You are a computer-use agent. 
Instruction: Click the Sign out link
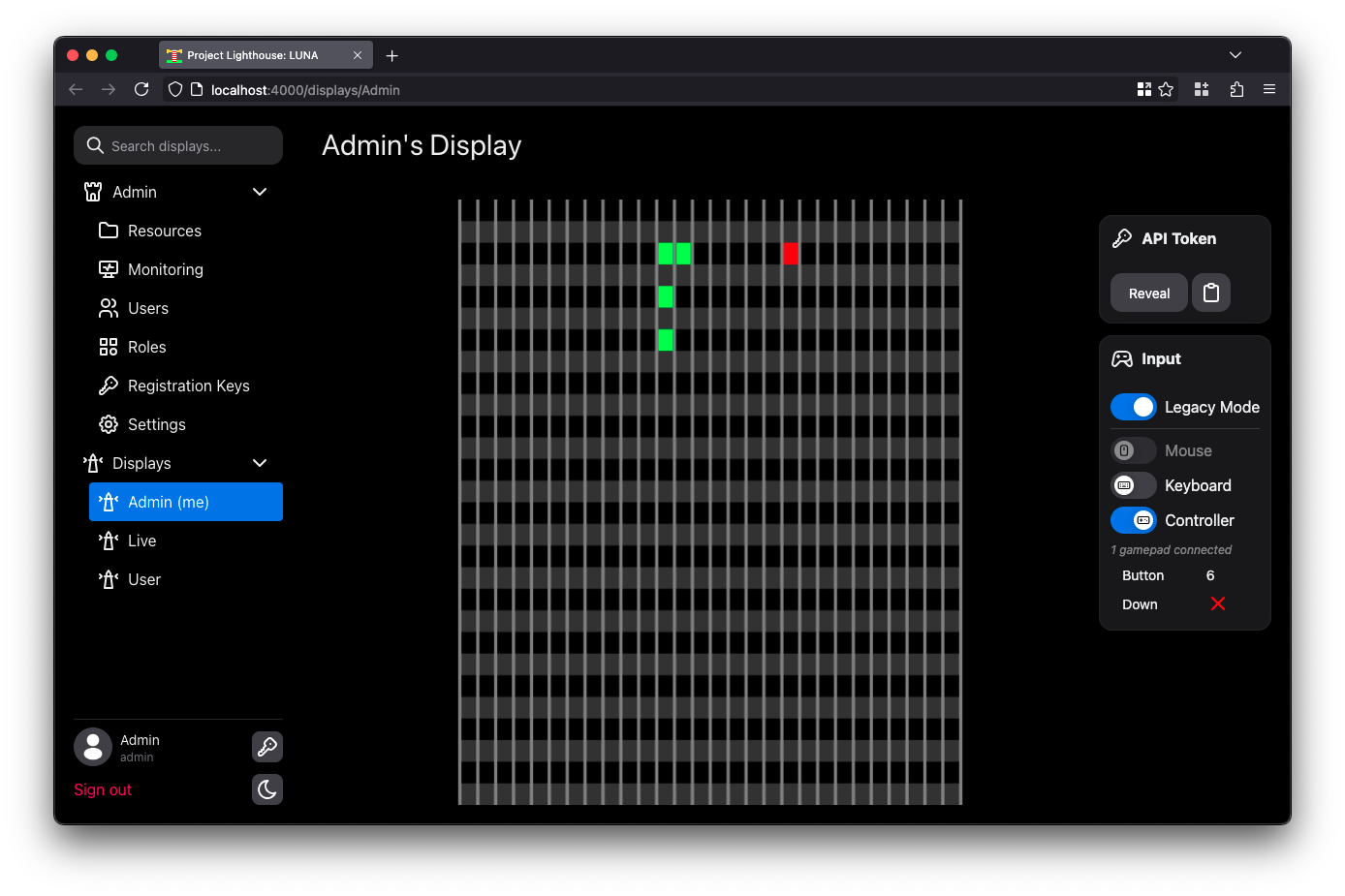103,789
